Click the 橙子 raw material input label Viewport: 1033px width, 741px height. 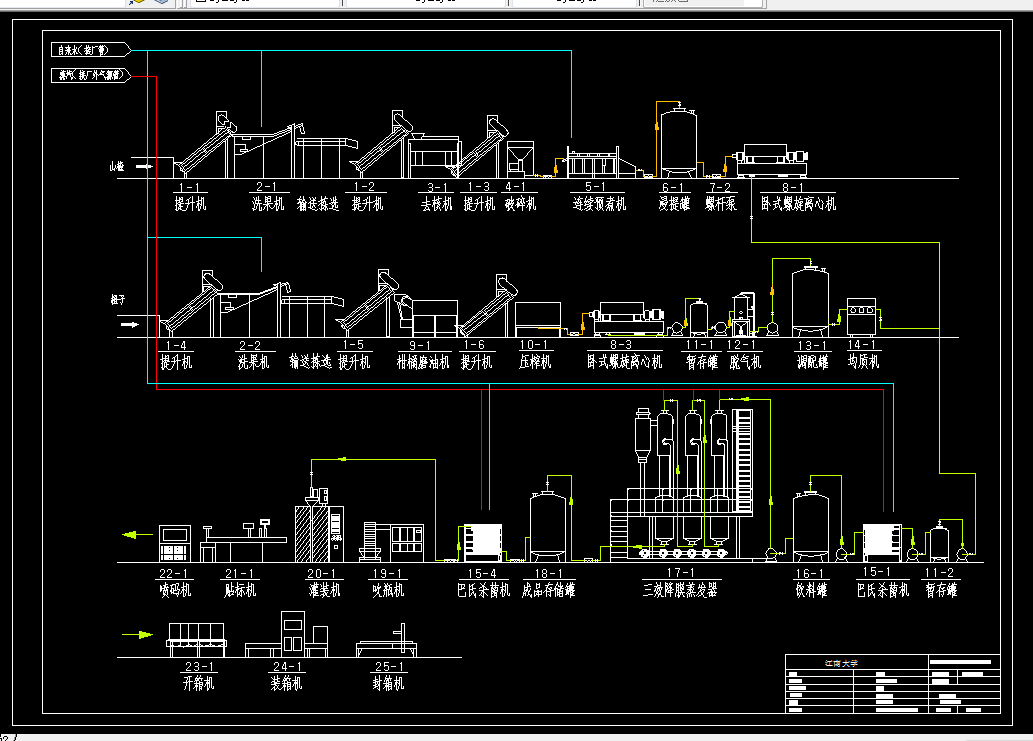118,300
